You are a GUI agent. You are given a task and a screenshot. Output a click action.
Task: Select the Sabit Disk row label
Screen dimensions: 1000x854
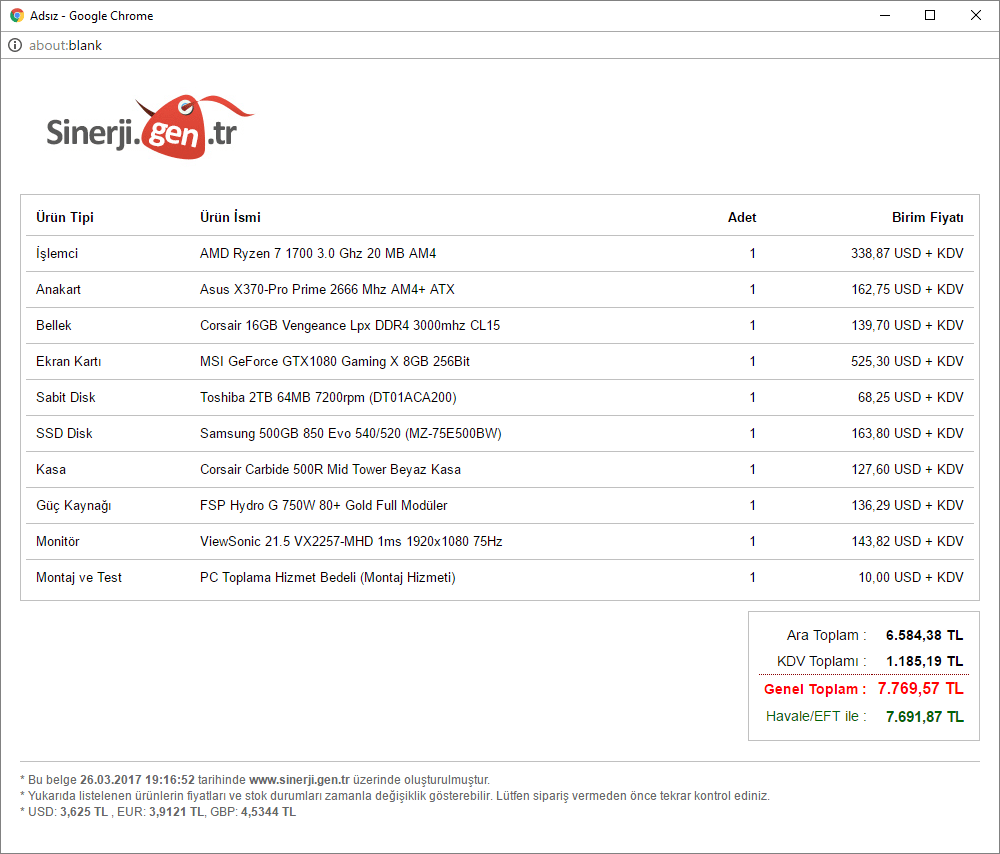tap(65, 397)
